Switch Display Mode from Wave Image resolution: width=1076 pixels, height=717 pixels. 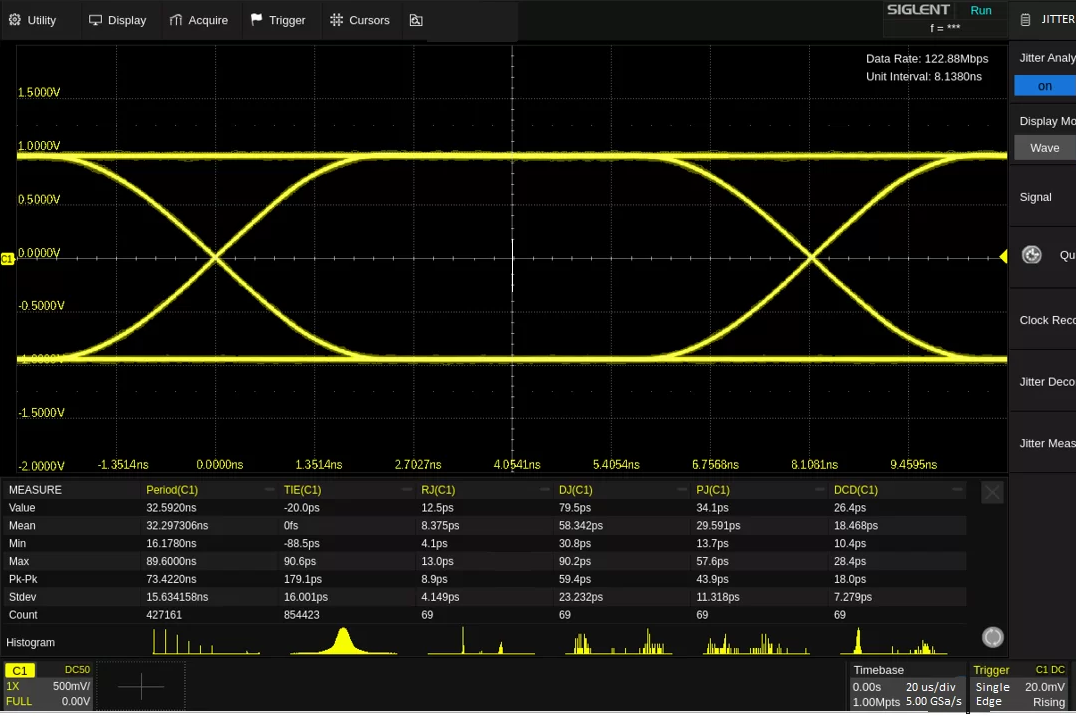coord(1044,147)
